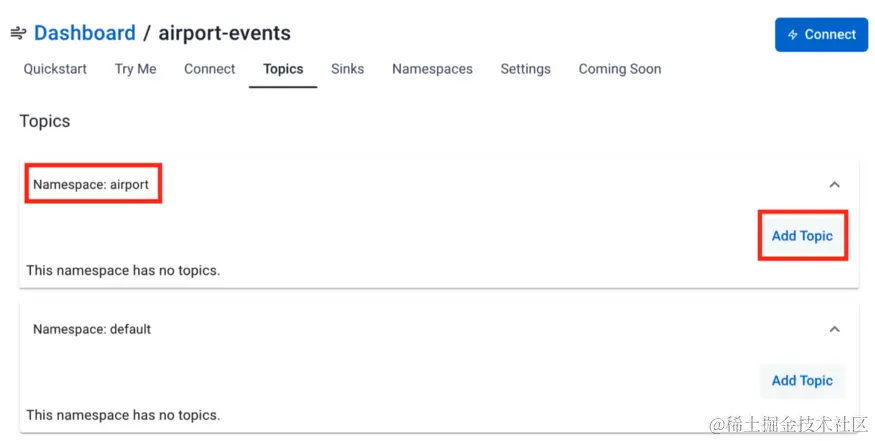Add Topic to the airport namespace
This screenshot has width=875, height=441.
point(802,236)
